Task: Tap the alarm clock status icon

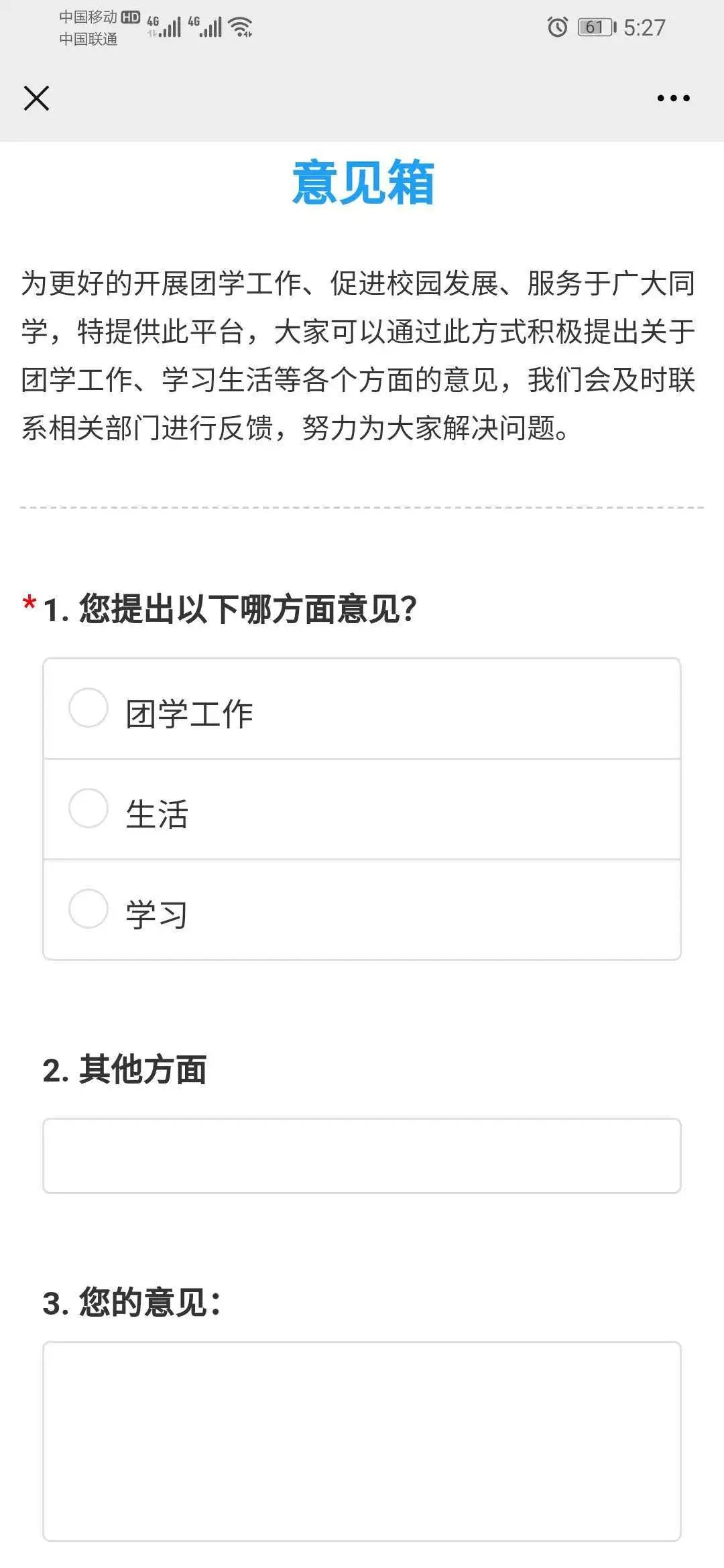Action: click(557, 27)
